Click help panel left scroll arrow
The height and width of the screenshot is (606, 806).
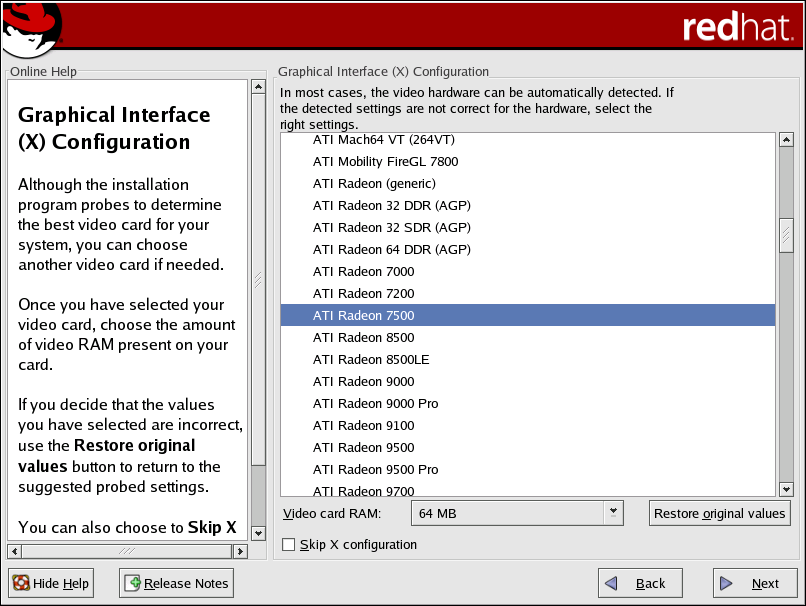click(13, 551)
